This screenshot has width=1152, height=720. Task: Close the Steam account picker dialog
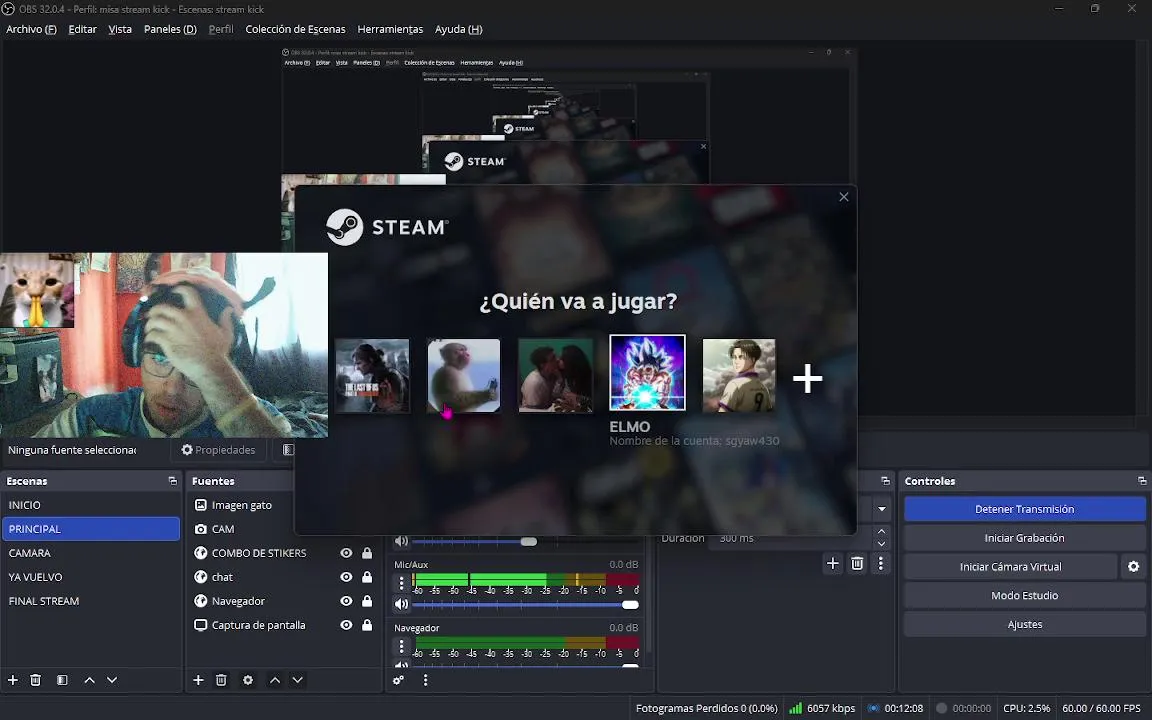pos(843,197)
